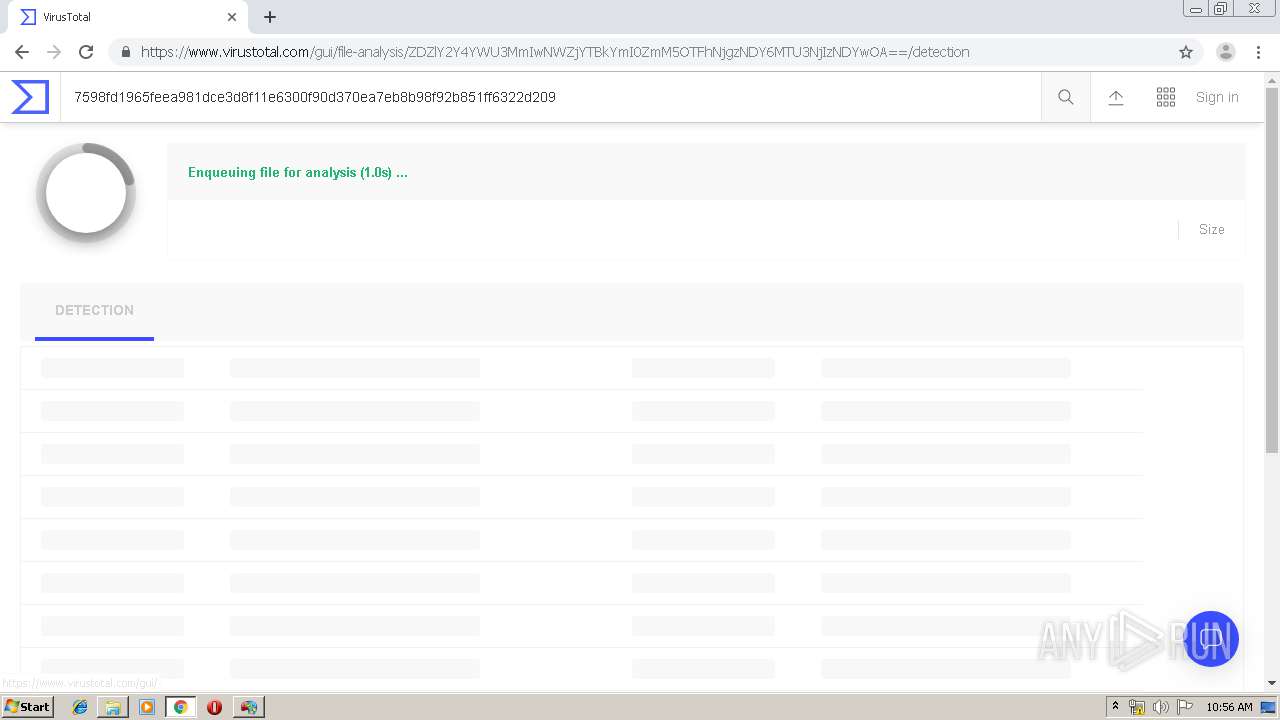Image resolution: width=1280 pixels, height=720 pixels.
Task: Click the scrollbar down arrow
Action: [x=1272, y=683]
